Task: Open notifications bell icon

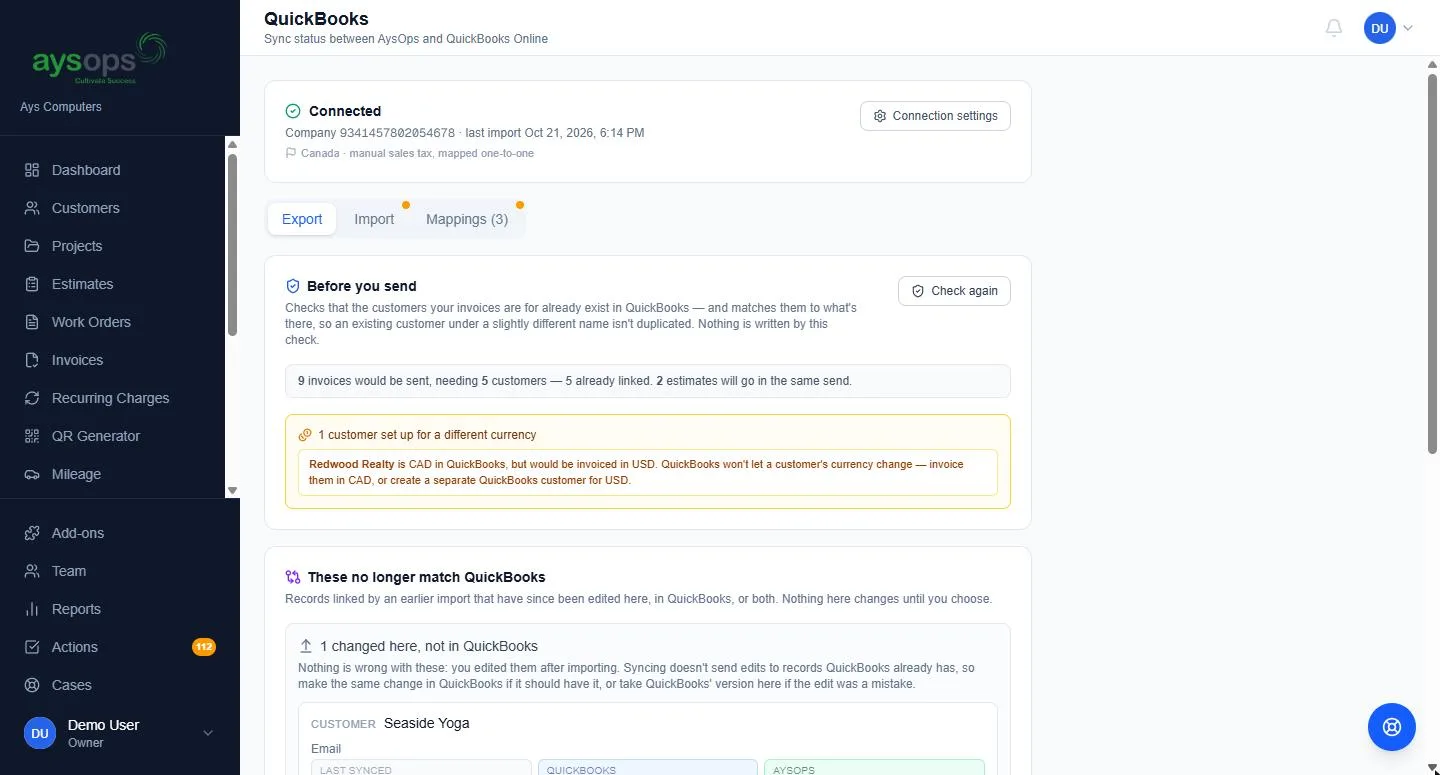Action: (1334, 28)
